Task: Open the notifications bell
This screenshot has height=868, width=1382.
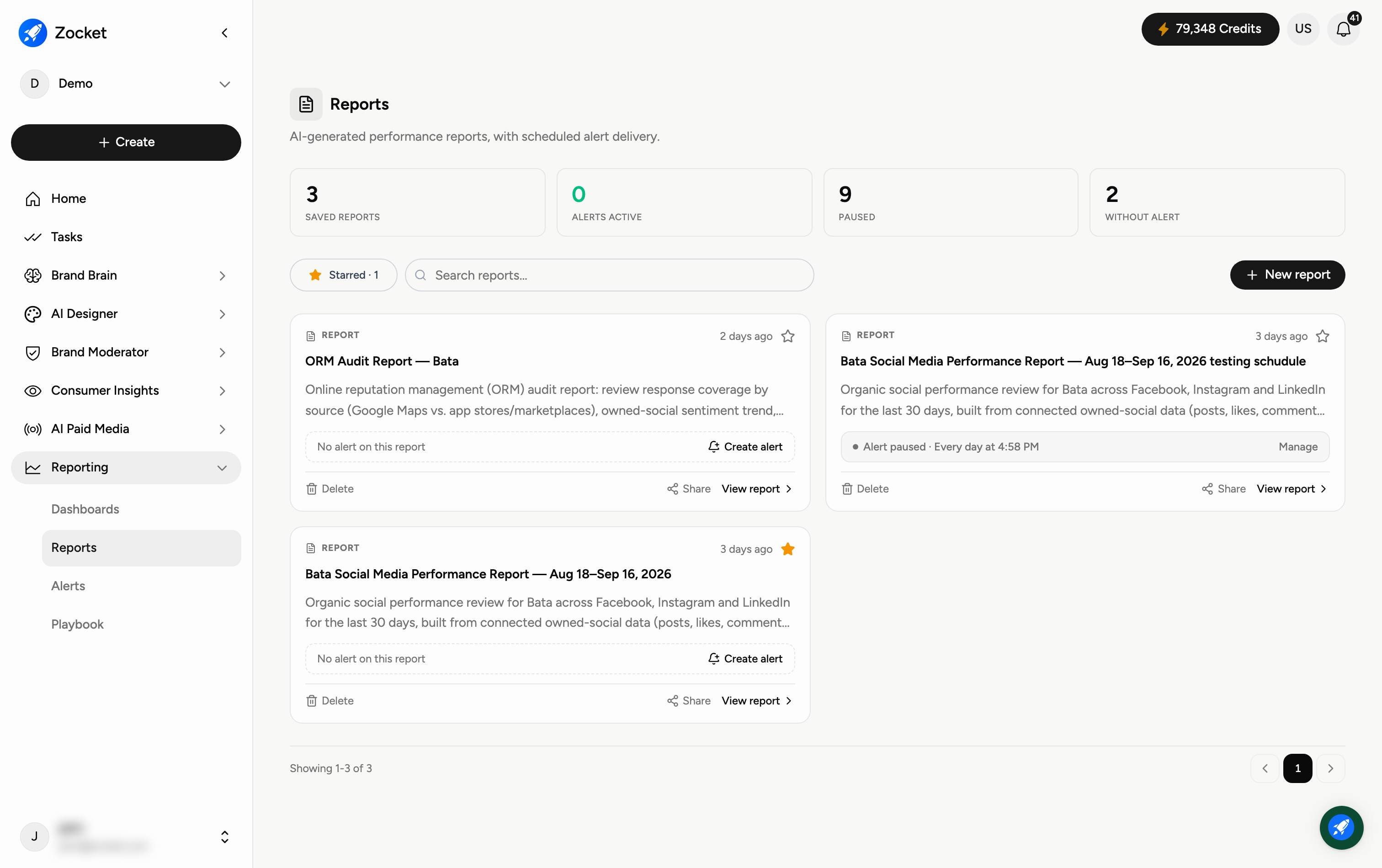Action: [x=1343, y=29]
